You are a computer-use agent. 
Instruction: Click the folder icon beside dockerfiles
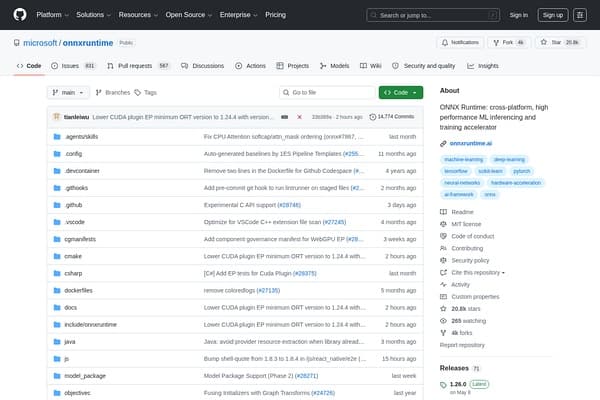click(x=57, y=291)
